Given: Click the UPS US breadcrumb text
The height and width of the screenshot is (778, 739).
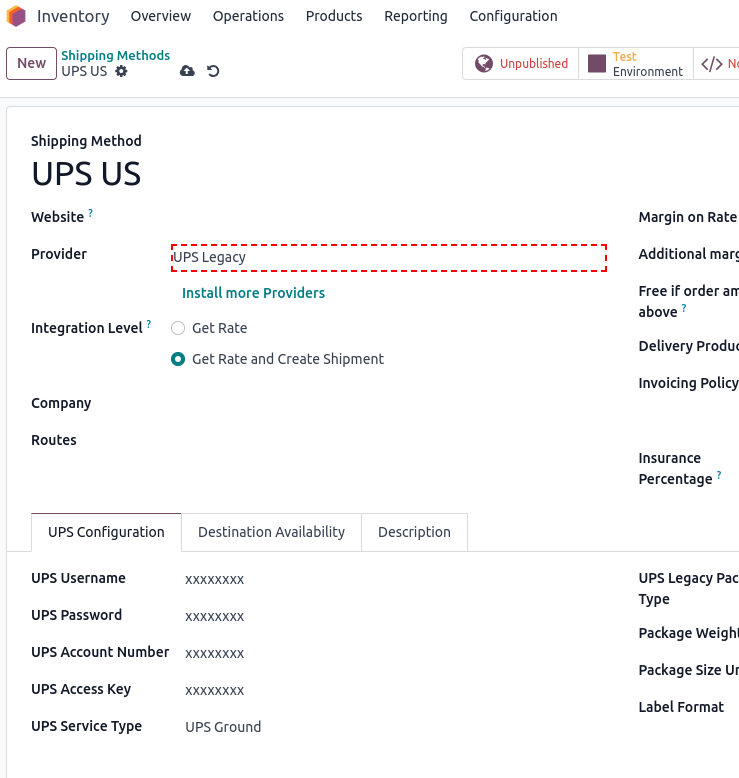Looking at the screenshot, I should (x=84, y=71).
